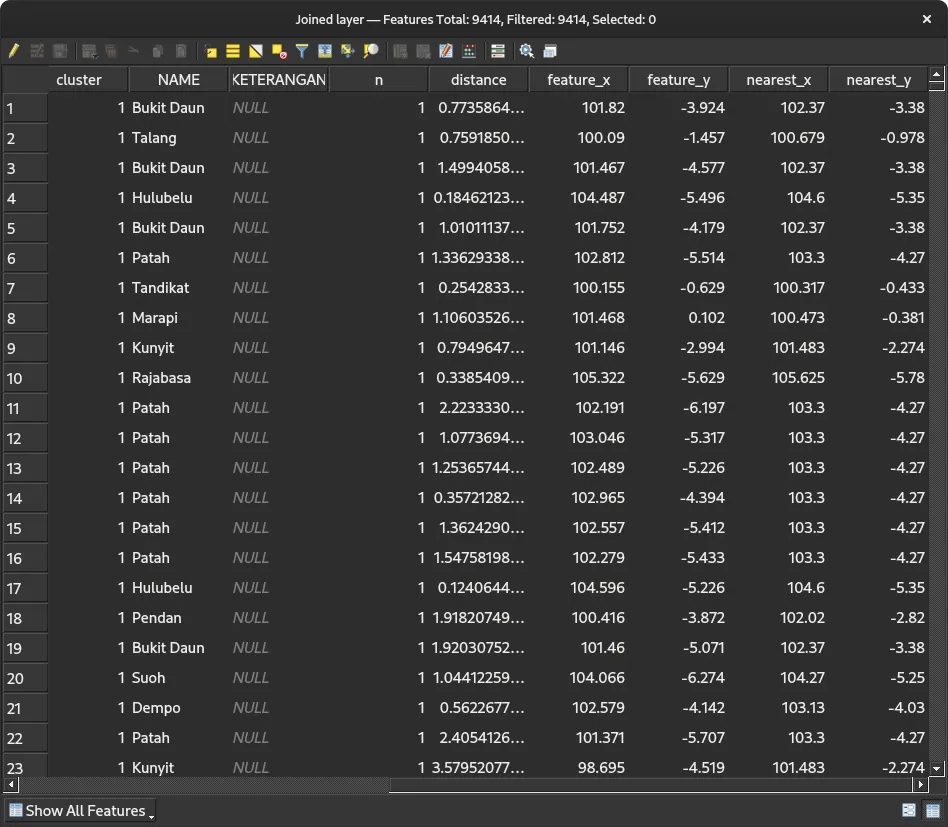Image resolution: width=948 pixels, height=827 pixels.
Task: Select all features in the layer
Action: pyautogui.click(x=231, y=51)
